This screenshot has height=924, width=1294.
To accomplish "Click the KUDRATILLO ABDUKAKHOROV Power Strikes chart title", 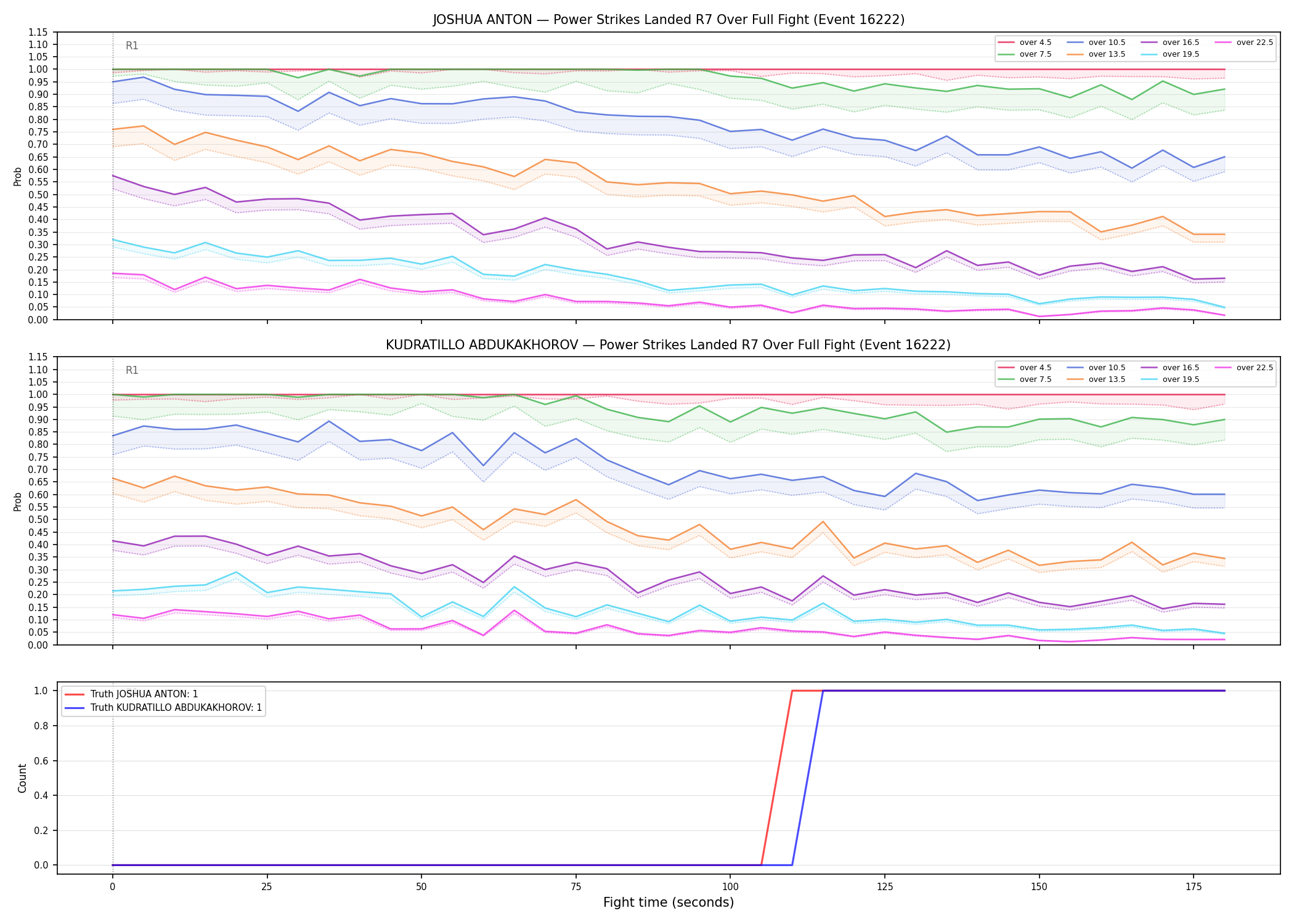I will 669,345.
